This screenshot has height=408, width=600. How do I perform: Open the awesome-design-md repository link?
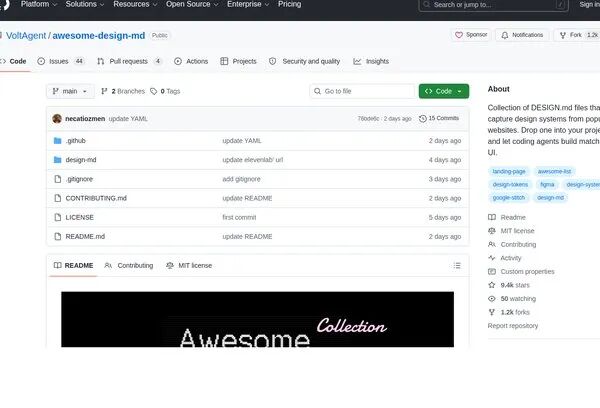(x=99, y=36)
